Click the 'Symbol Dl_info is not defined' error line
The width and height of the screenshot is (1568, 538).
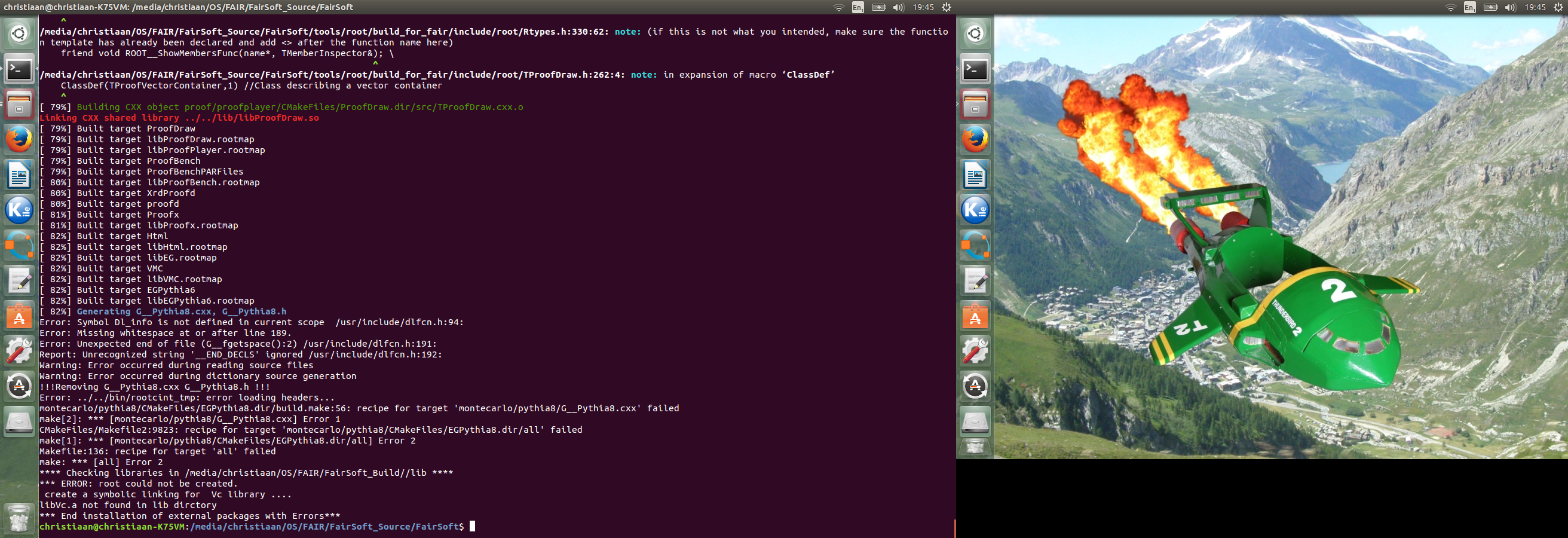252,323
